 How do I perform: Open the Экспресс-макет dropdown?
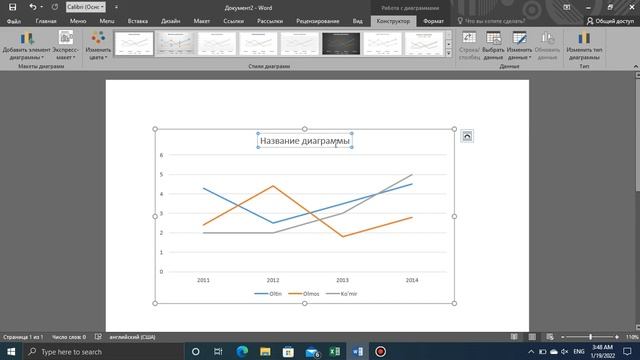click(x=65, y=46)
